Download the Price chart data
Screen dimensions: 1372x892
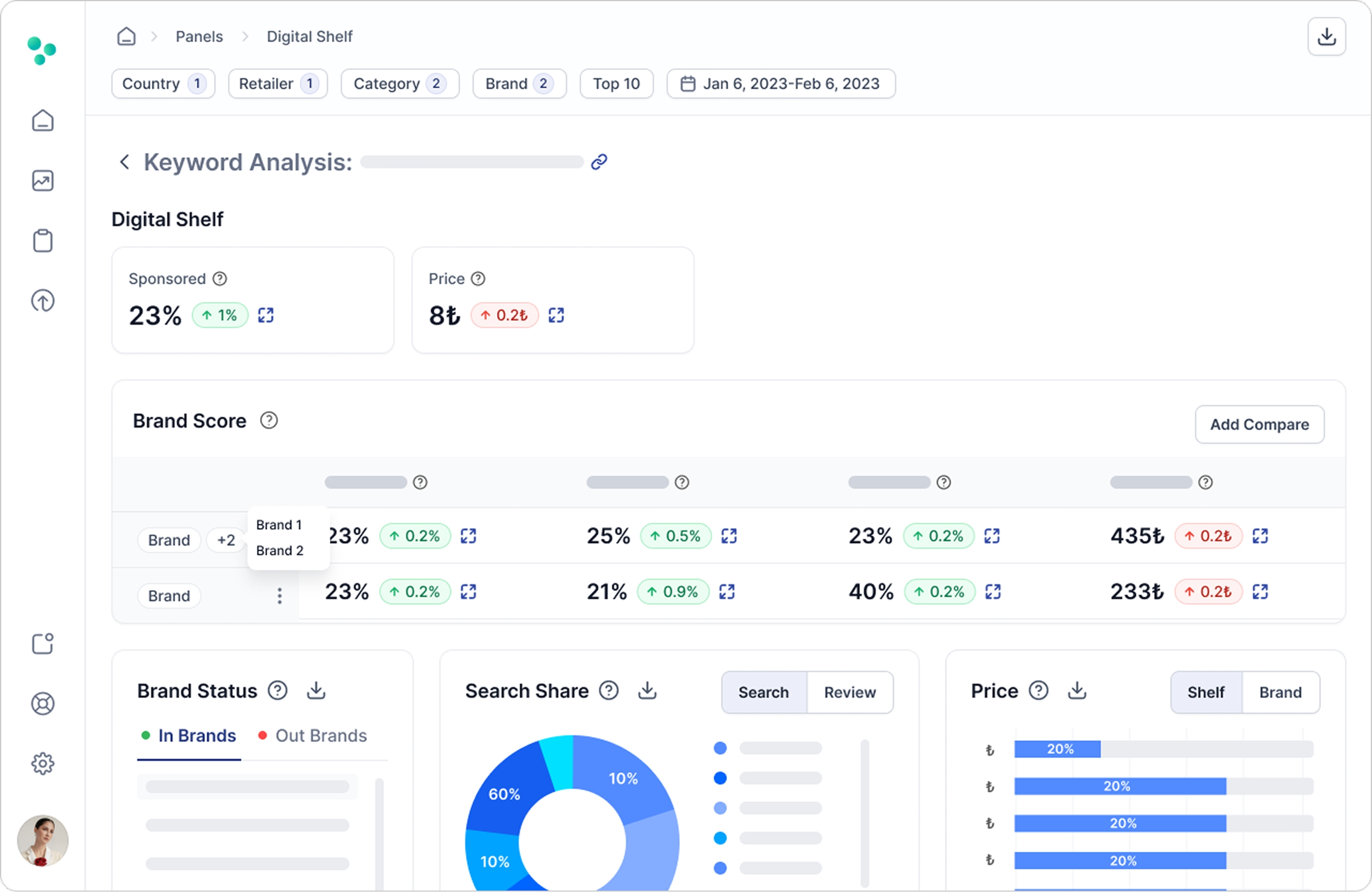pos(1077,690)
